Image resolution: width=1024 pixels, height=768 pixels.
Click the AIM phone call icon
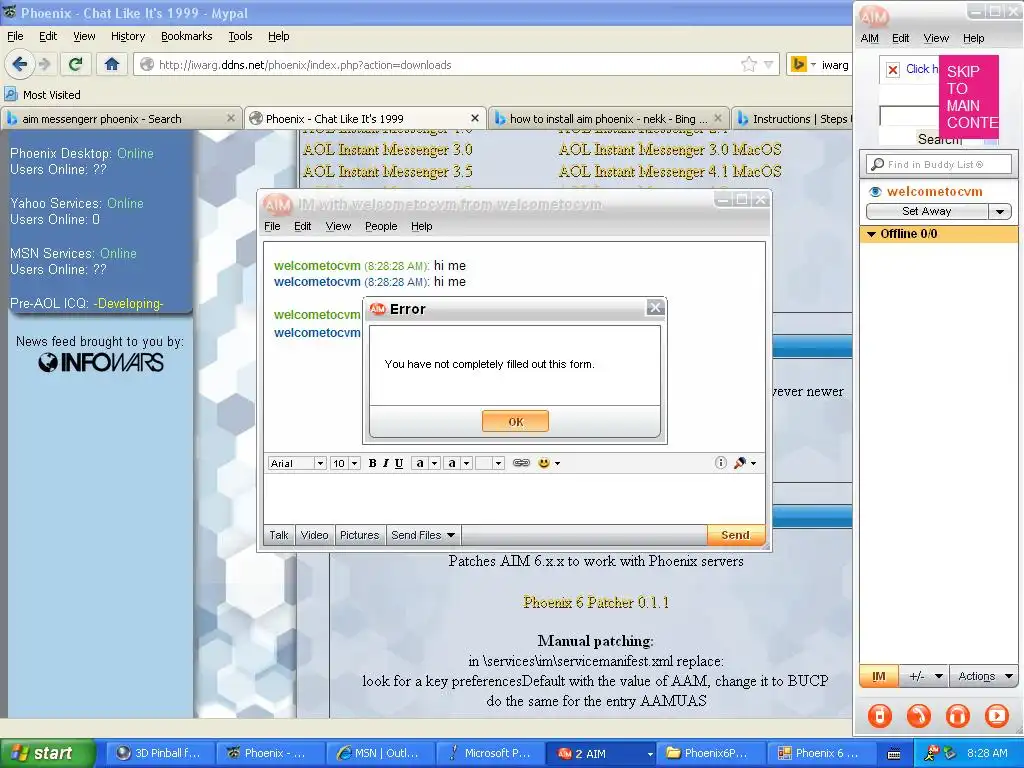918,716
